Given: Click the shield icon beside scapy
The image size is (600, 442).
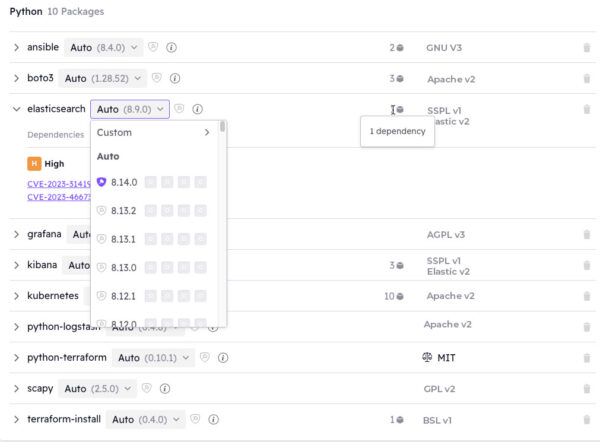Looking at the screenshot, I should [x=146, y=389].
